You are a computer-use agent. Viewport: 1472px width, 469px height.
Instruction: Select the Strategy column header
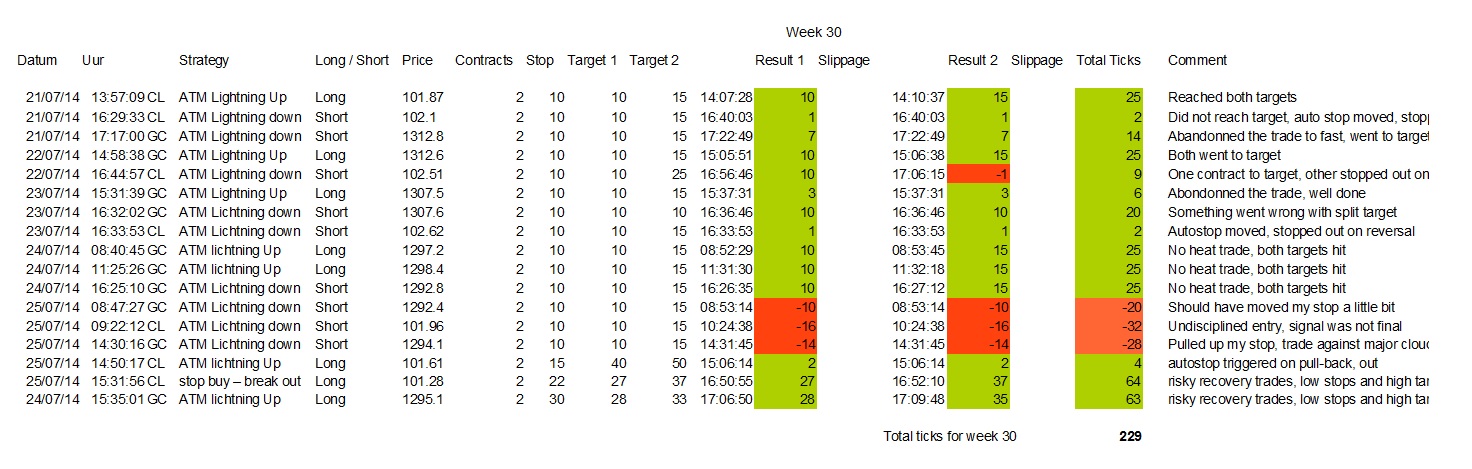tap(204, 60)
